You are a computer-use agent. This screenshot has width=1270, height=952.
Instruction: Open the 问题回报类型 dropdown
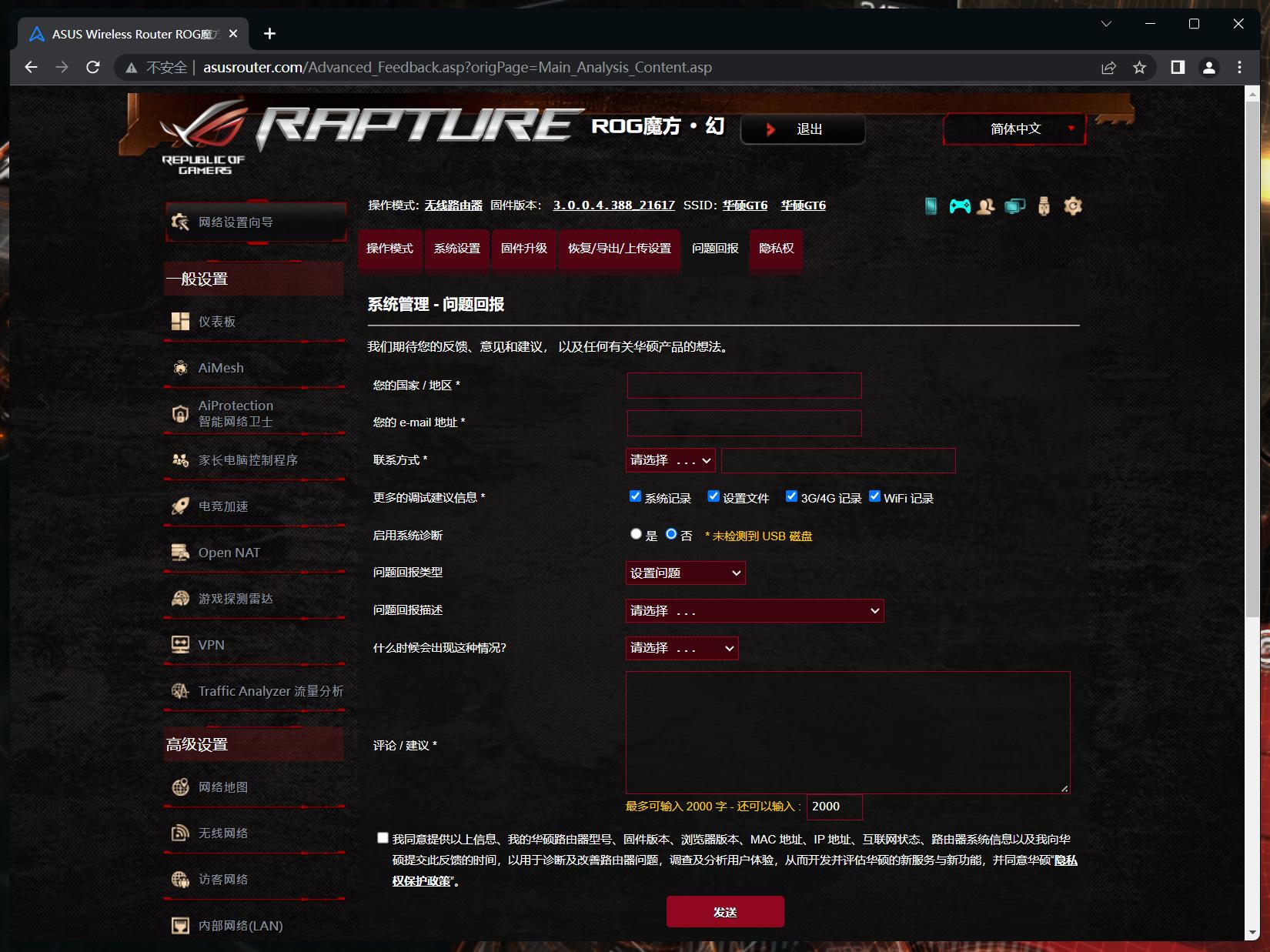(x=685, y=573)
